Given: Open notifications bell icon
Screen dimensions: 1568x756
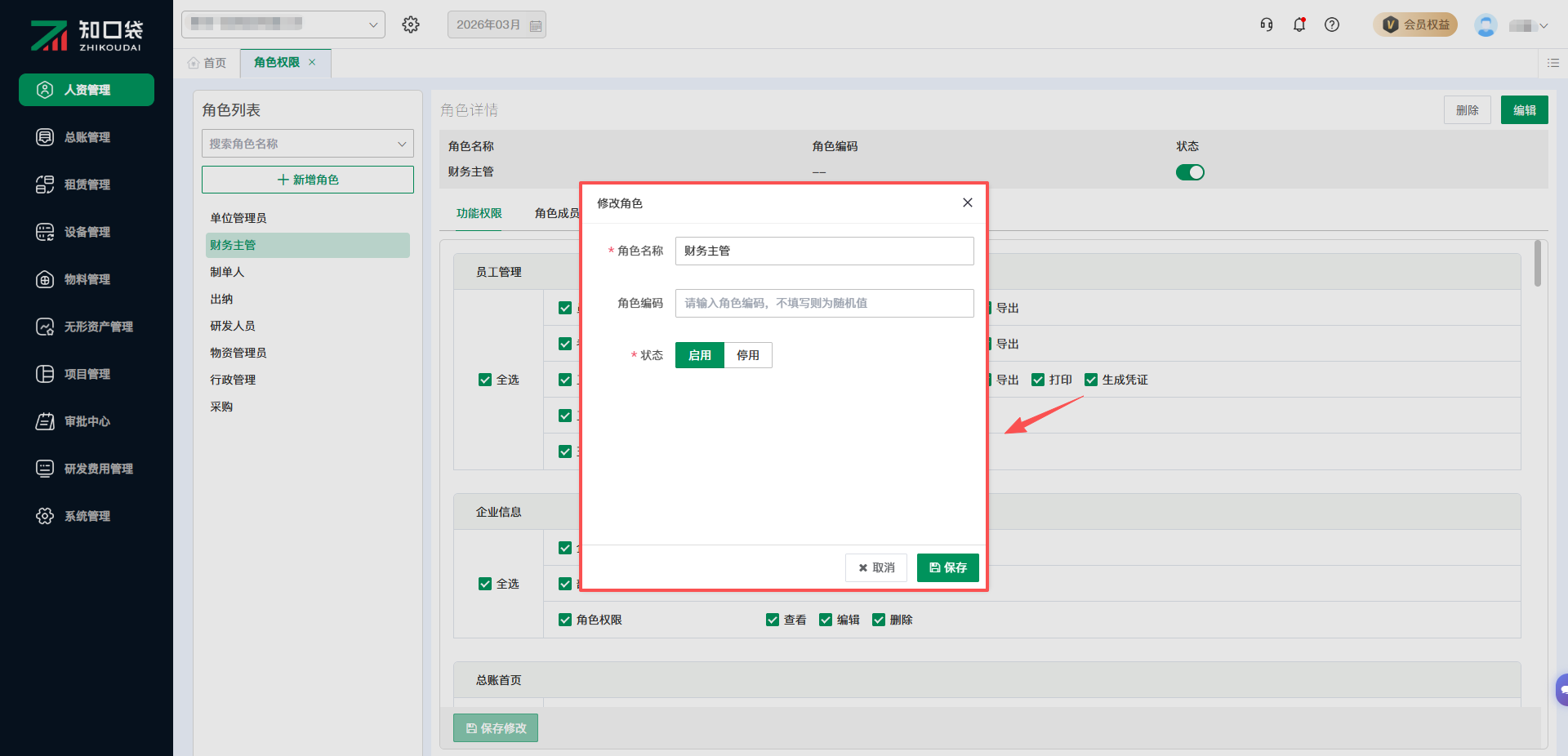Looking at the screenshot, I should 1299,24.
